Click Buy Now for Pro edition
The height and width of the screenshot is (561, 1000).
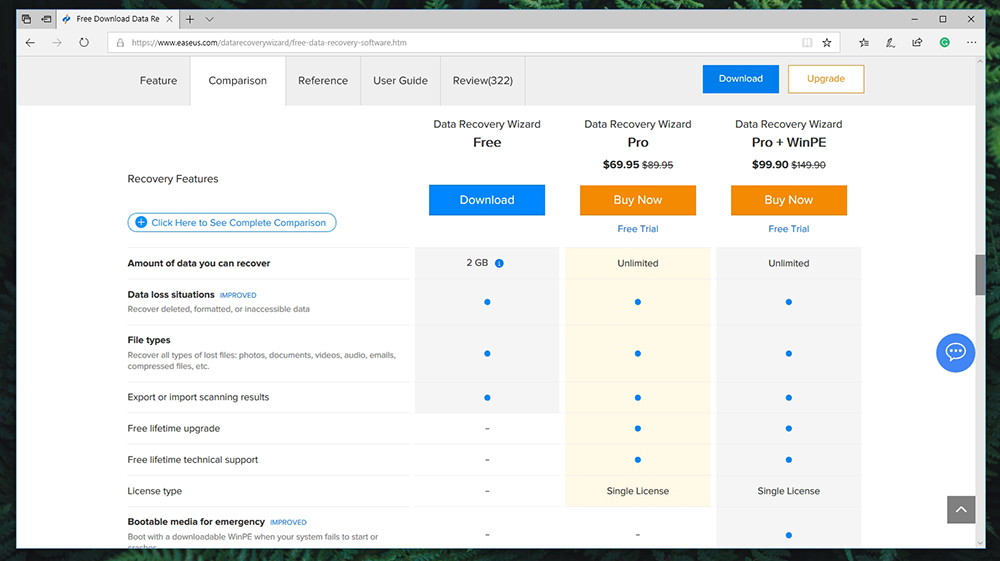click(x=638, y=200)
